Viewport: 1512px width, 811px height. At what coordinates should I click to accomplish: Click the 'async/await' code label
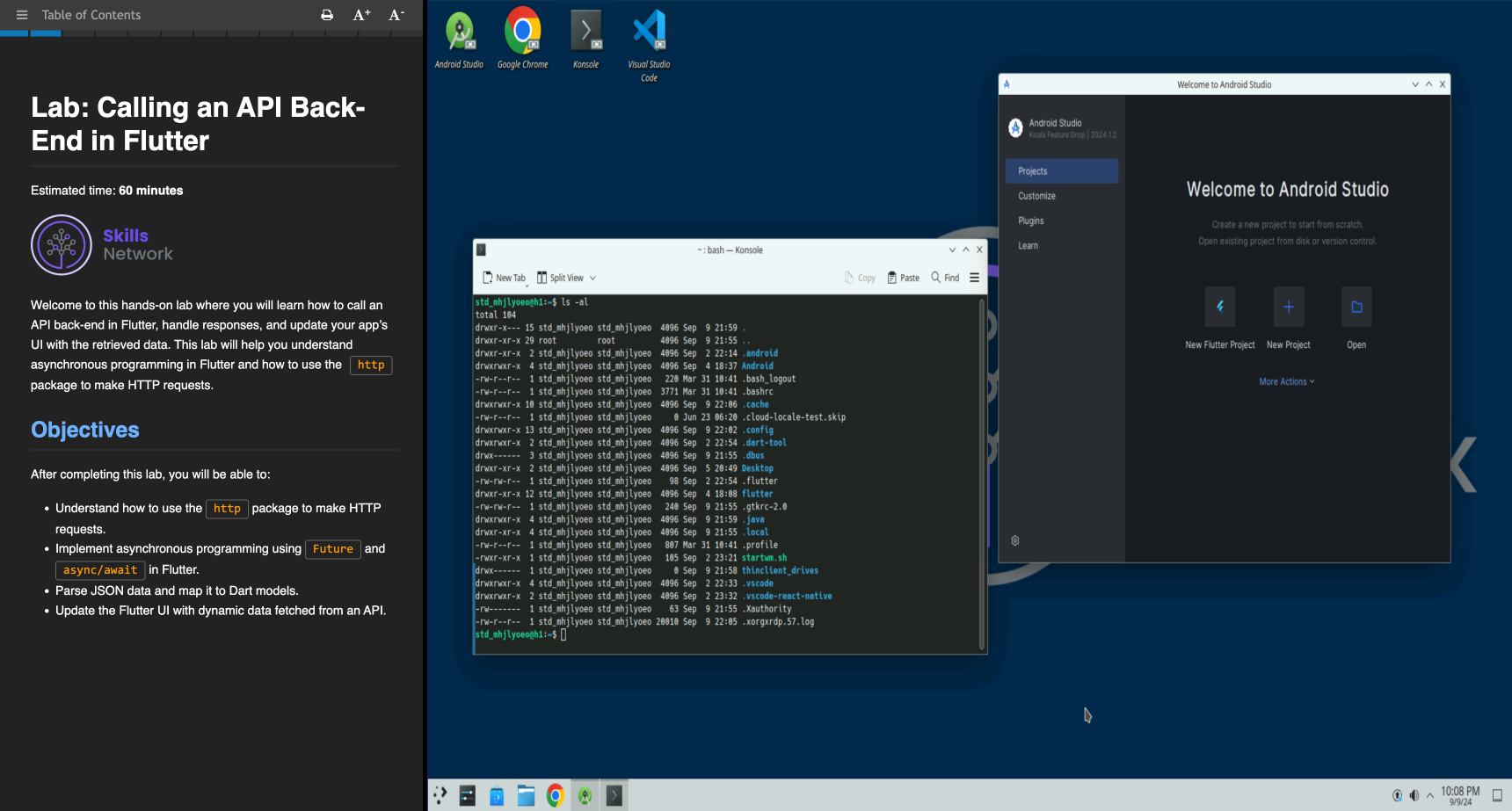pos(100,569)
